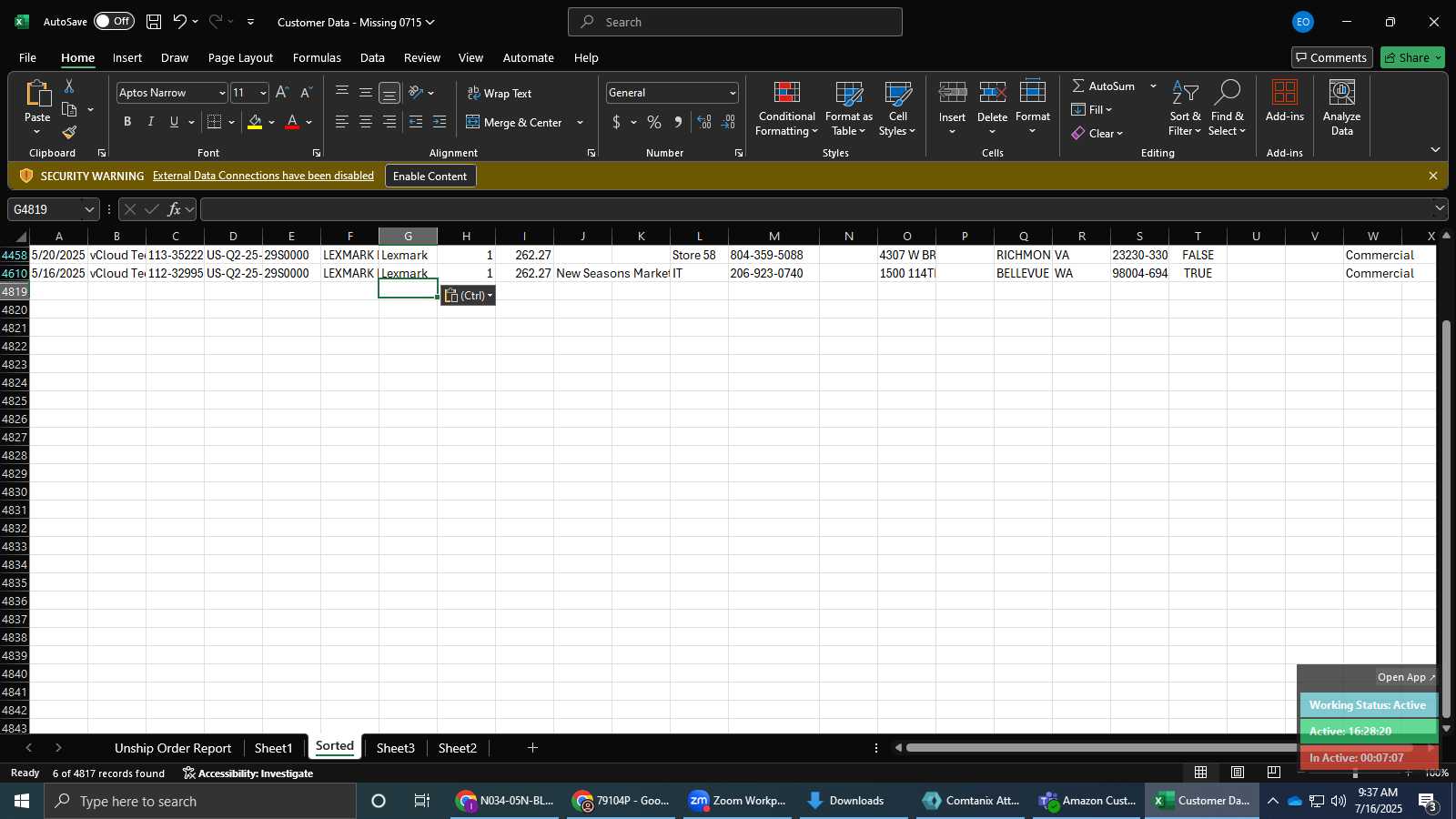Open the Unship Order Report sheet tab
The image size is (1456, 819).
pos(173,748)
